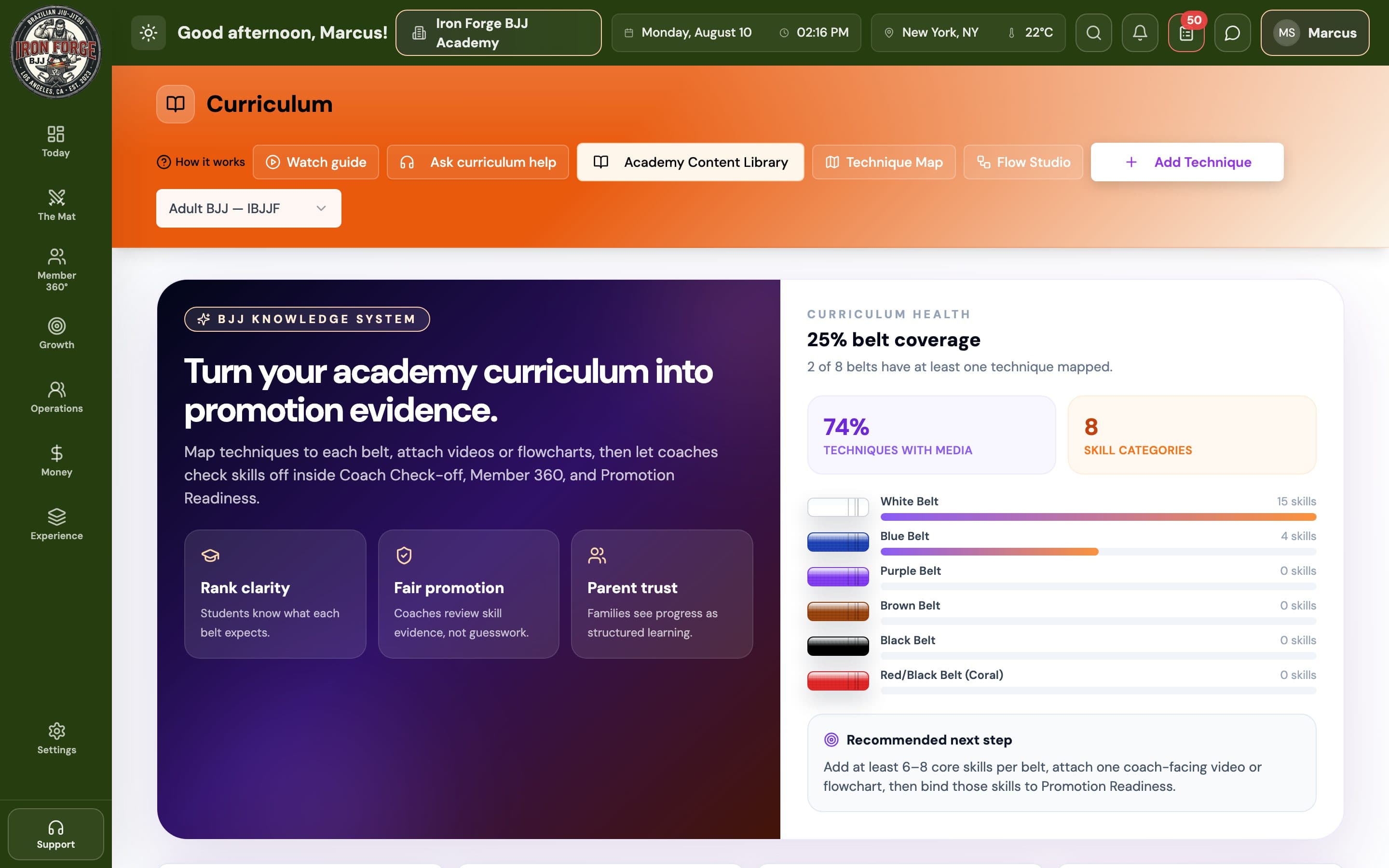
Task: Click the Add Technique button
Action: point(1187,162)
